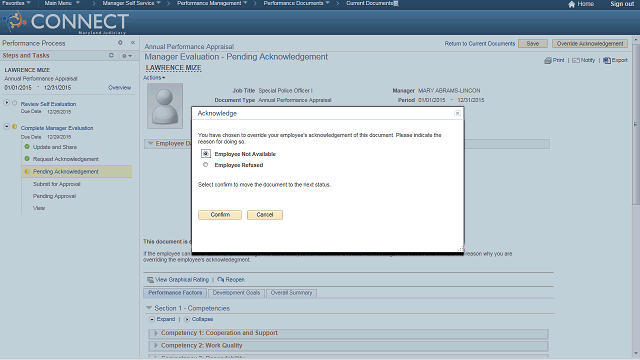Click the Acknowledge dialog resize handle
The width and height of the screenshot is (640, 360).
pos(460,249)
